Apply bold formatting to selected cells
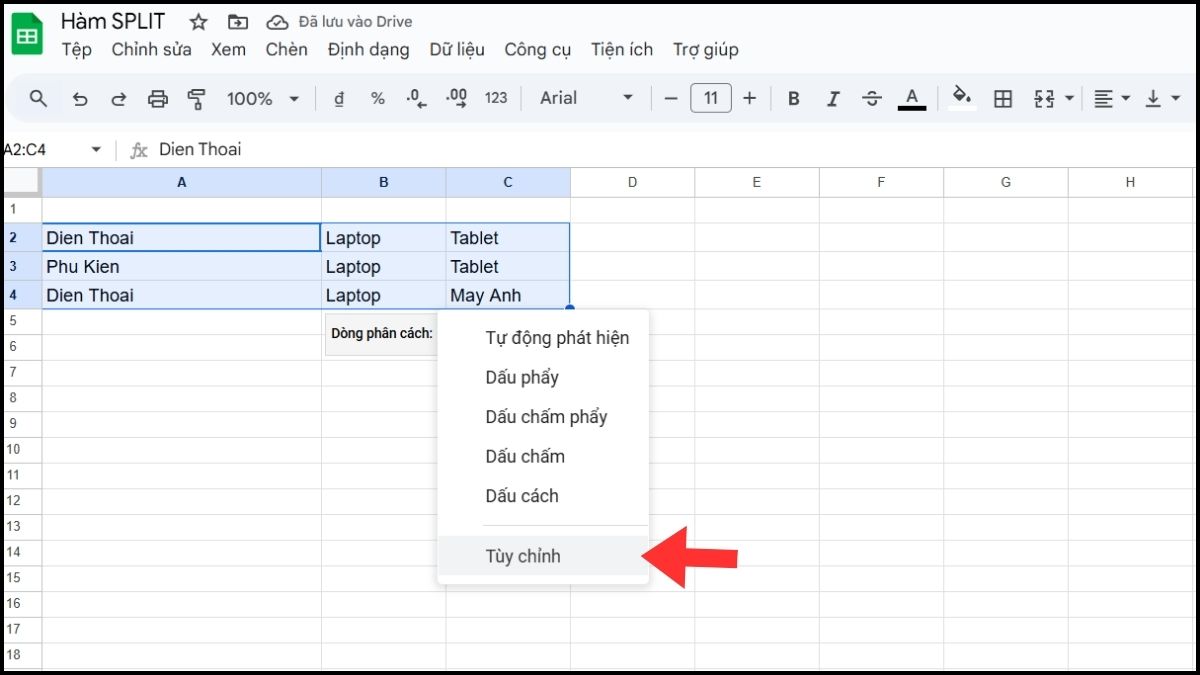Viewport: 1200px width, 675px height. click(x=793, y=98)
